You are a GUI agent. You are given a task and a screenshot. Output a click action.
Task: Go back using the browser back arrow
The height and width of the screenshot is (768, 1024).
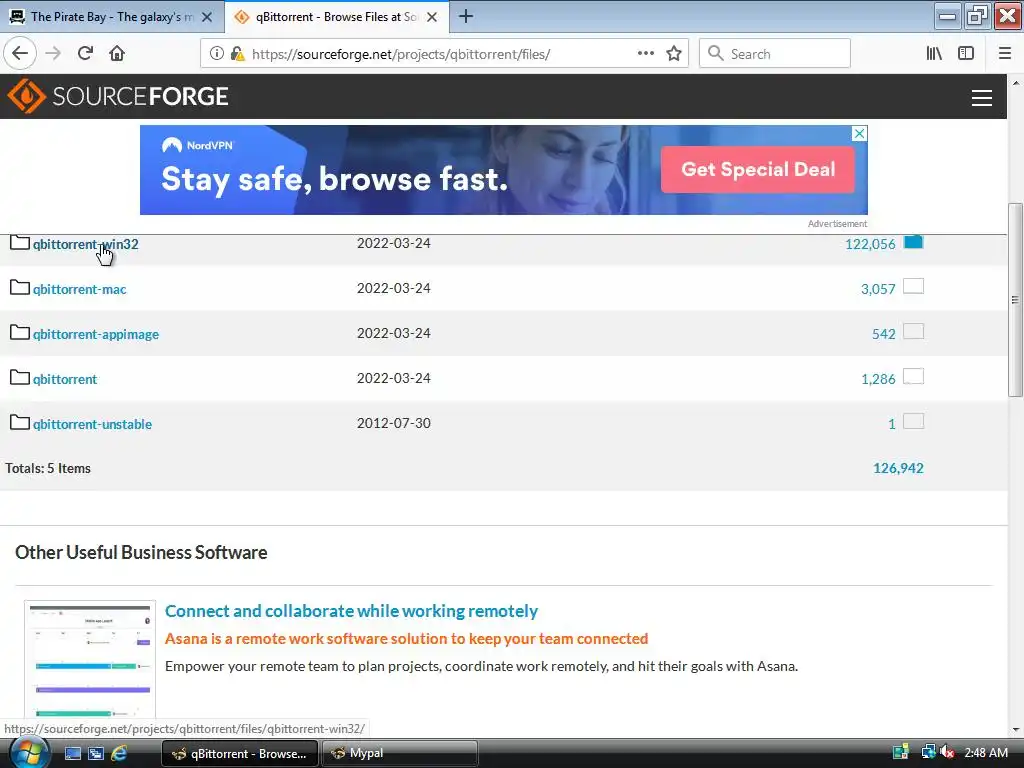click(x=20, y=54)
